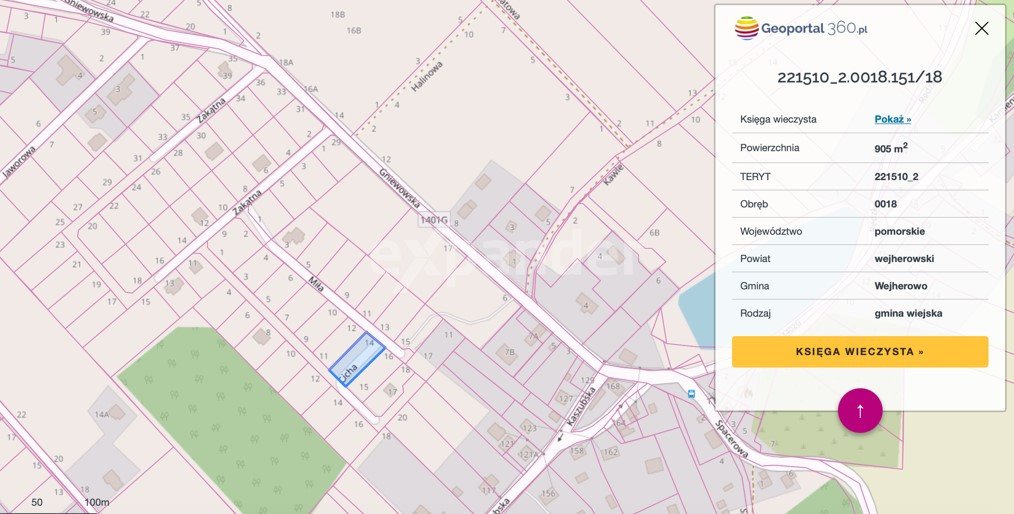Select the blue highlighted parcel 14
This screenshot has width=1014, height=514.
358,357
